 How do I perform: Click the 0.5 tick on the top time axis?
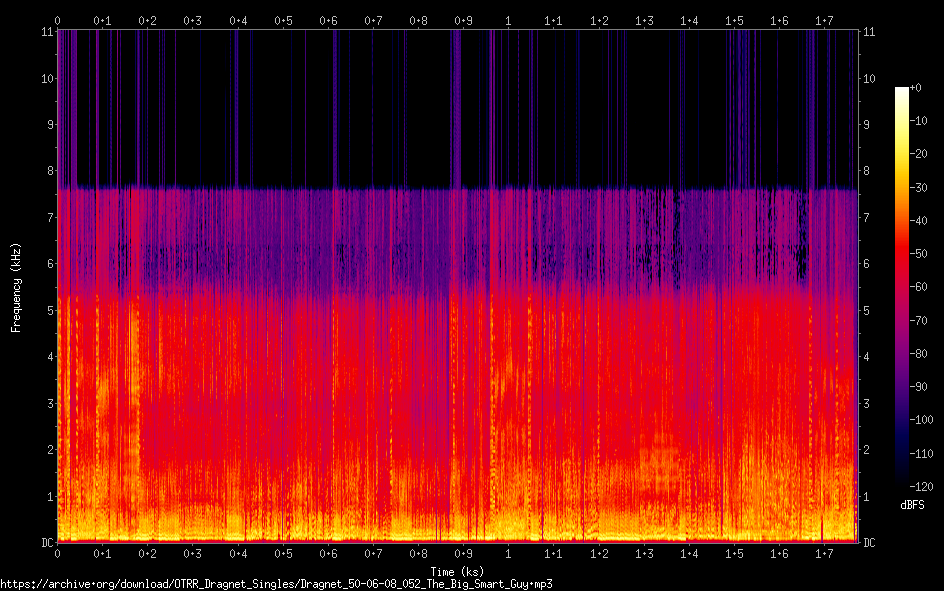pos(283,20)
